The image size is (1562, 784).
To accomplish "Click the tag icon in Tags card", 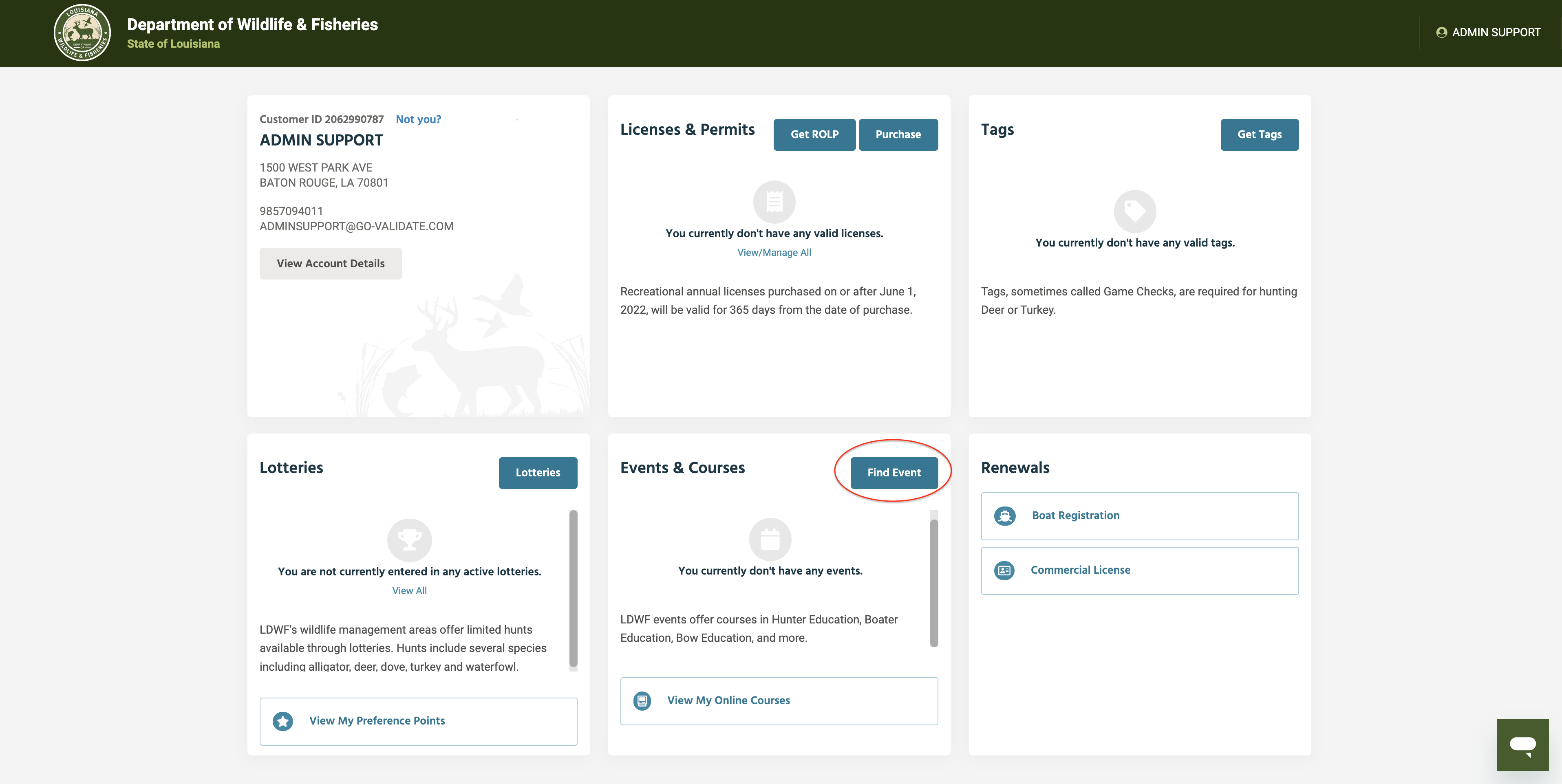I will (x=1134, y=211).
